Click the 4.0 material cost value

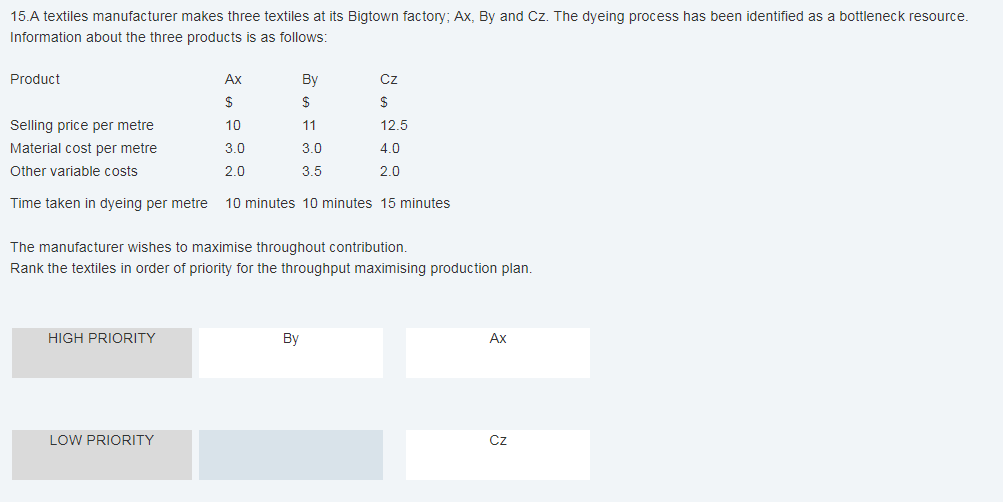(x=390, y=148)
